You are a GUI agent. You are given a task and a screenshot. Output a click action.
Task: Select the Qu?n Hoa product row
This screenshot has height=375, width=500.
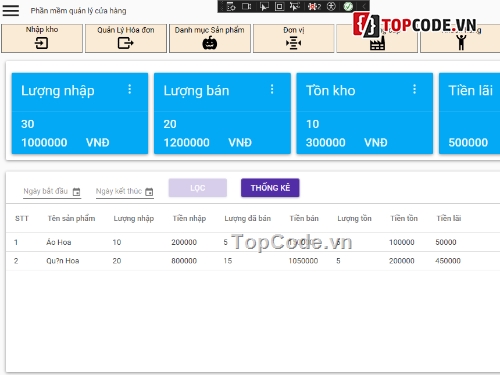point(253,261)
